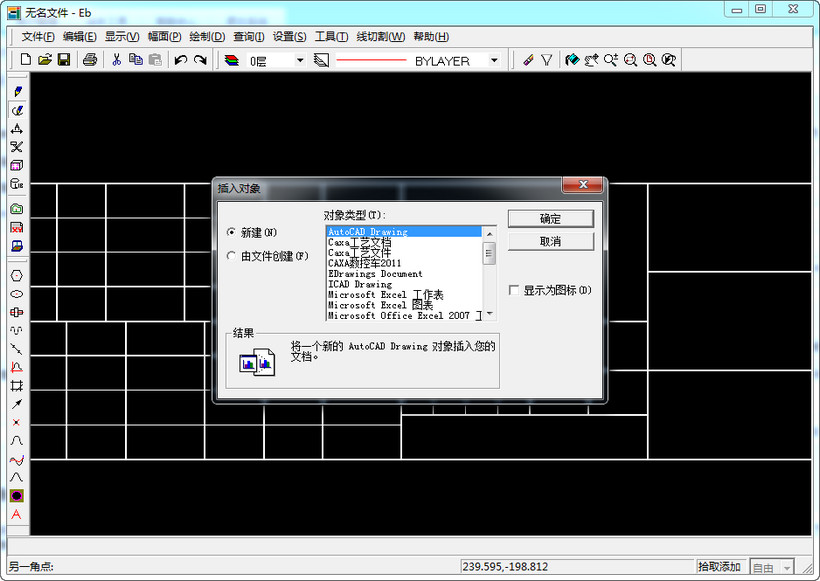Select the scissors curve edit tool
Screen dimensions: 820x581
[x=17, y=147]
